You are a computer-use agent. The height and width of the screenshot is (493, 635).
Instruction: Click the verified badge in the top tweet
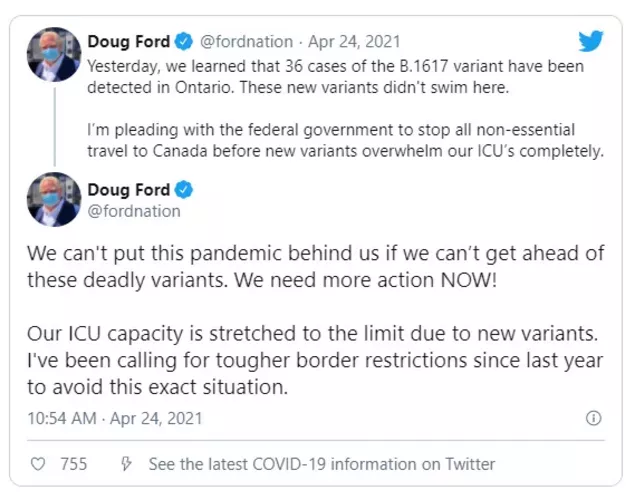(x=185, y=42)
